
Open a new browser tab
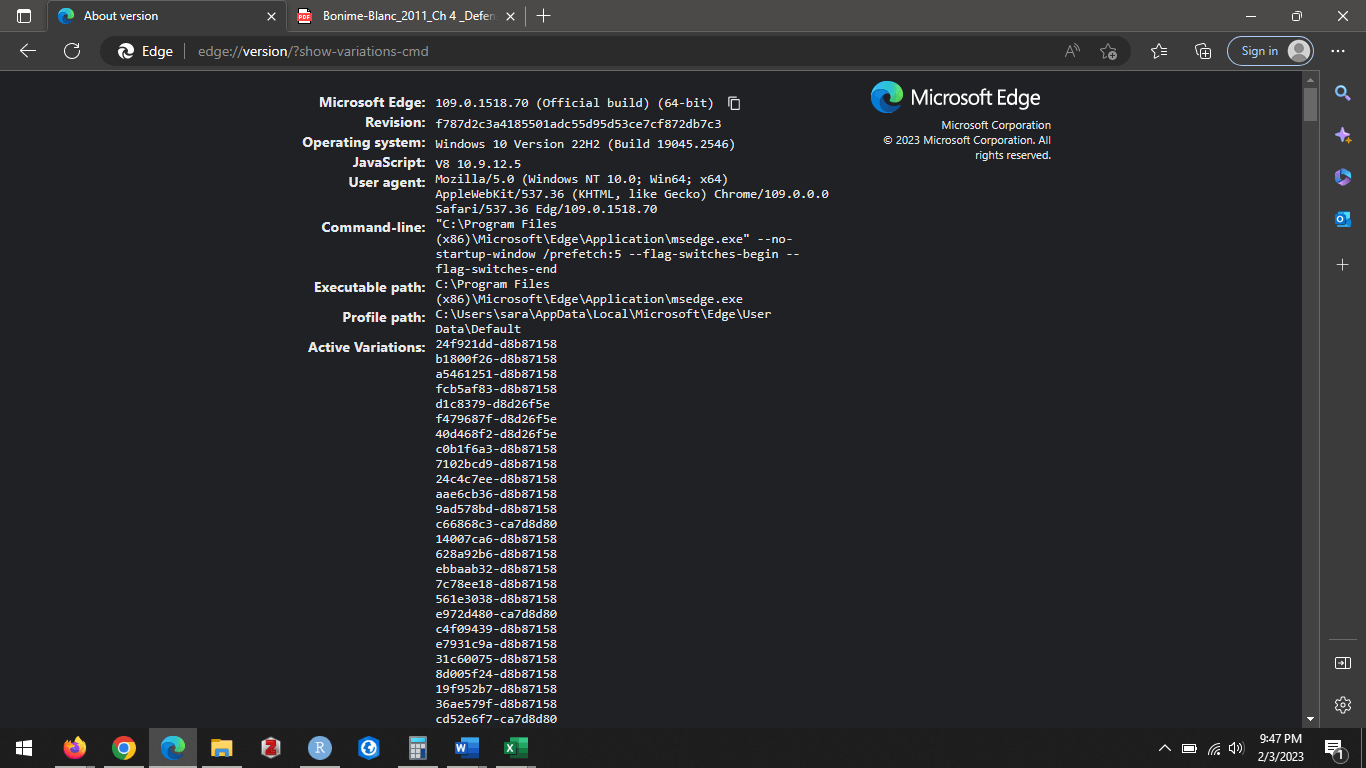click(x=543, y=16)
